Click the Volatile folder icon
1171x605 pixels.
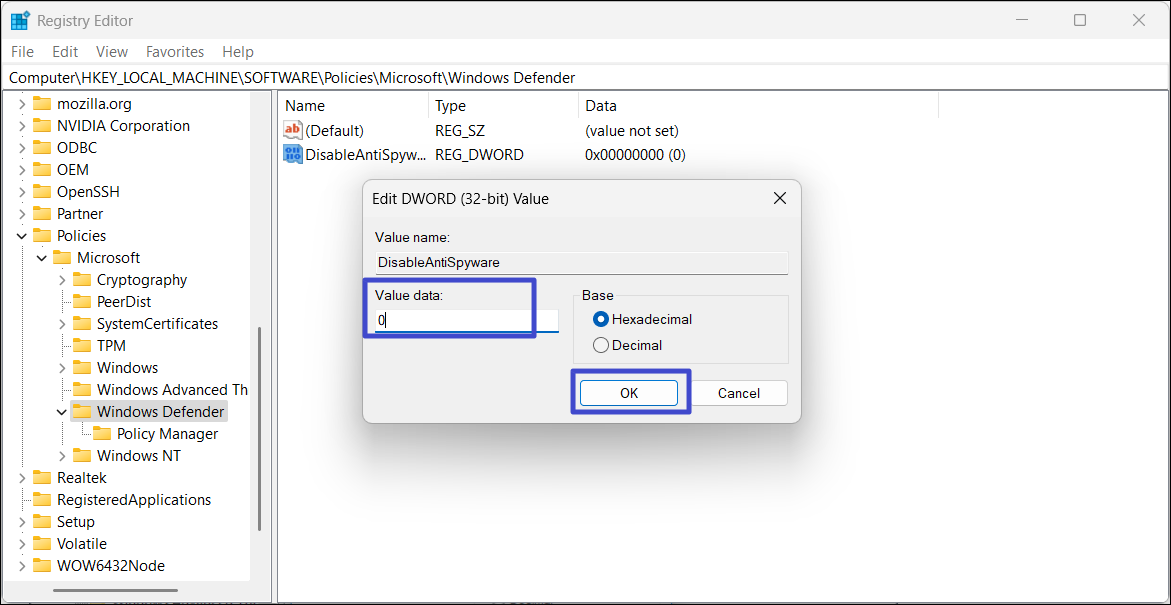43,544
